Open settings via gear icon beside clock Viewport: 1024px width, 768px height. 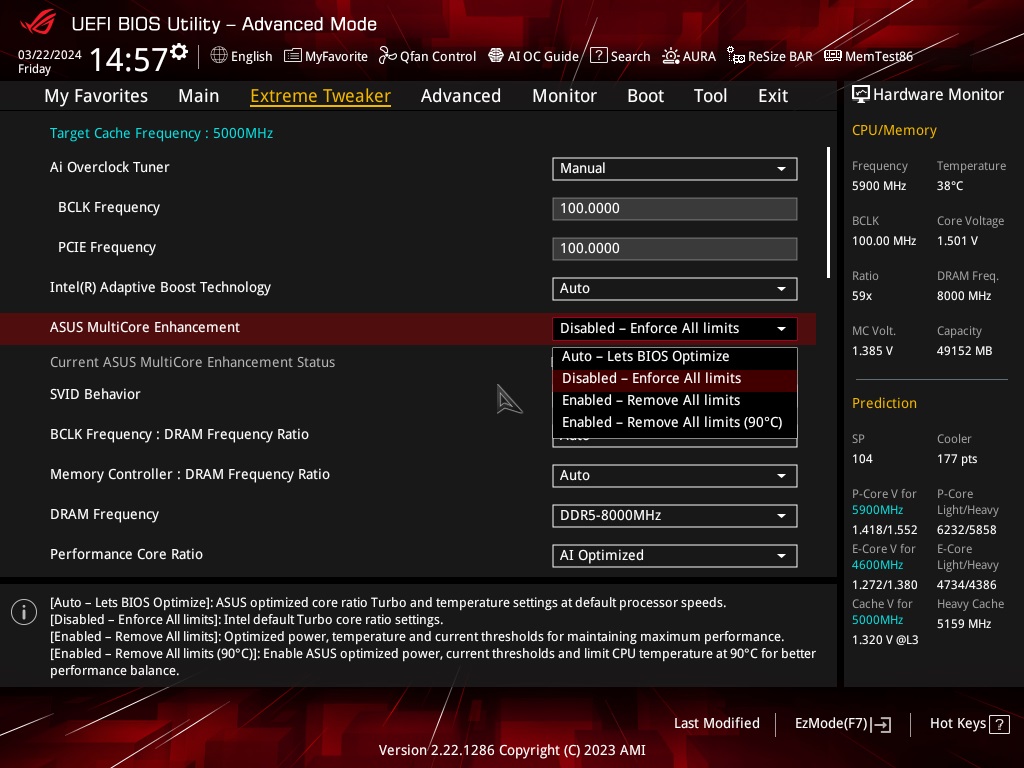point(179,52)
